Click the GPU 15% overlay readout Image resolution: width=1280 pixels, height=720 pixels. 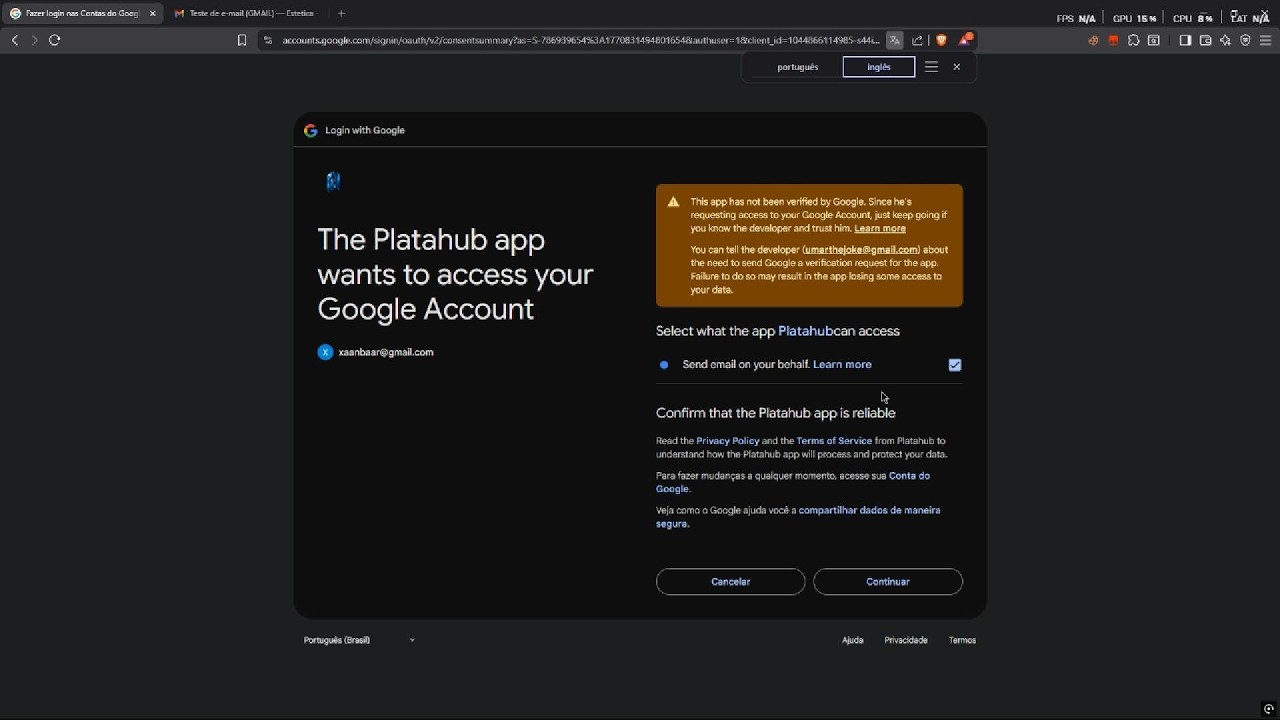(x=1134, y=18)
